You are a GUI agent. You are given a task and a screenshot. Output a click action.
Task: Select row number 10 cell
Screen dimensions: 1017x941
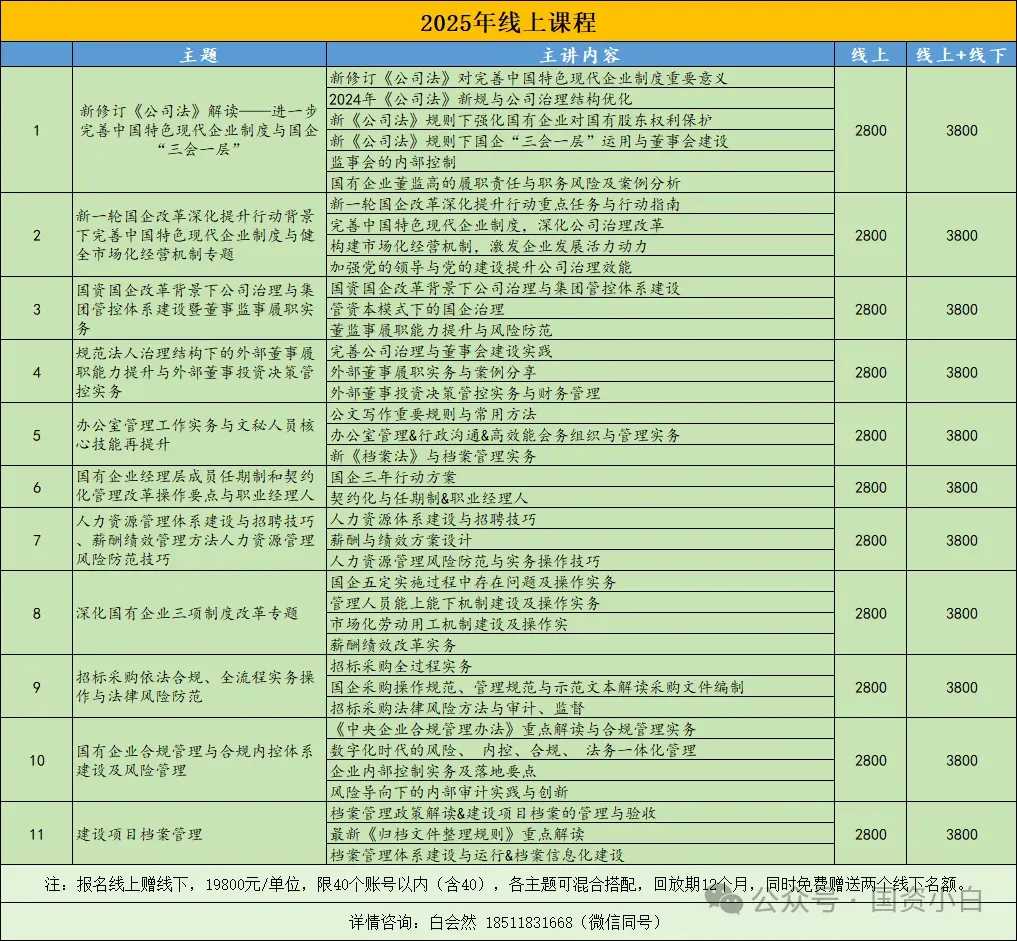click(36, 760)
